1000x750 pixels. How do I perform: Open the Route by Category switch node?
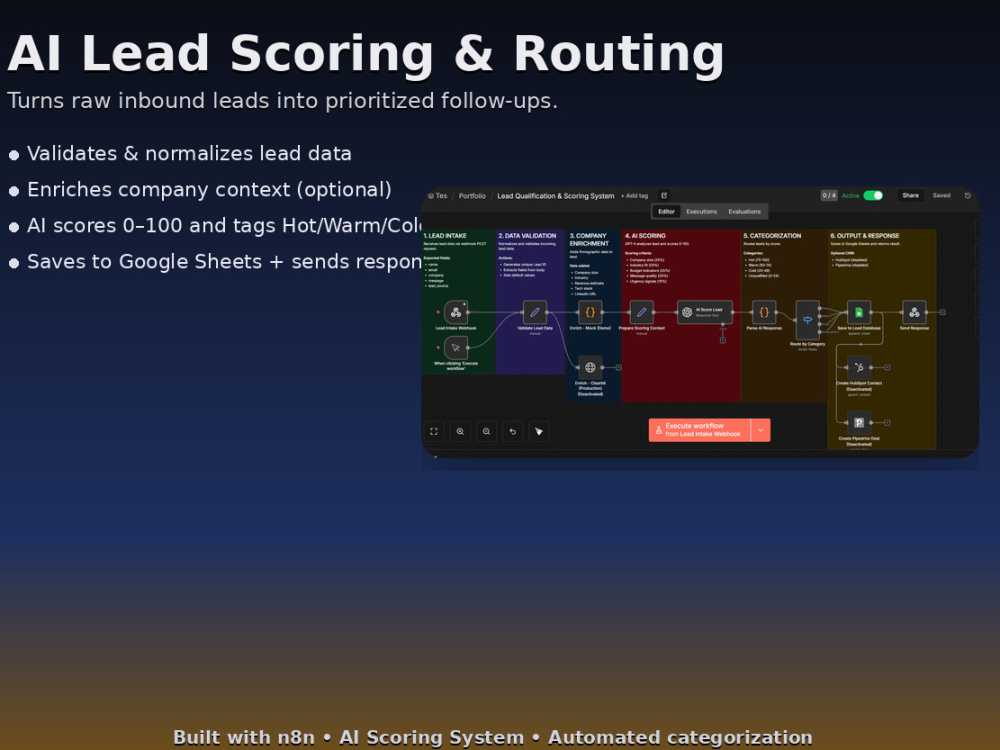point(807,320)
